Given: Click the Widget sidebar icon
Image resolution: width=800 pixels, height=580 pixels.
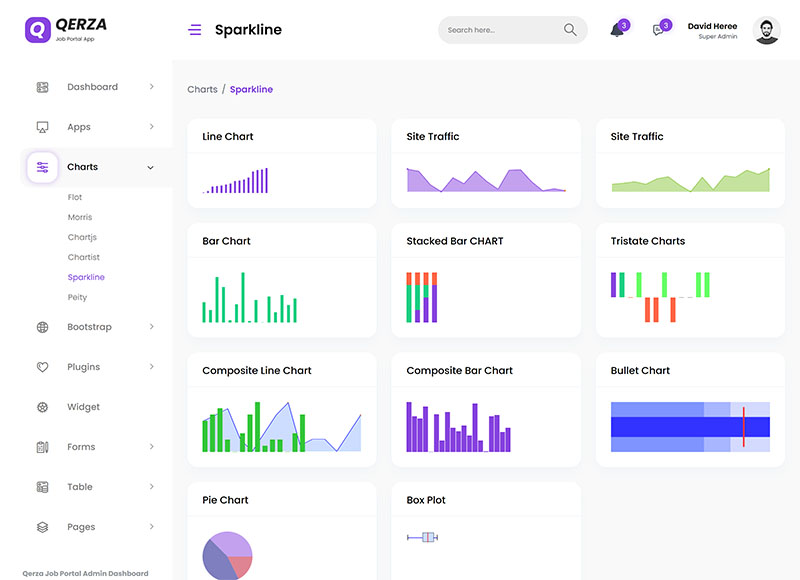Looking at the screenshot, I should point(42,407).
